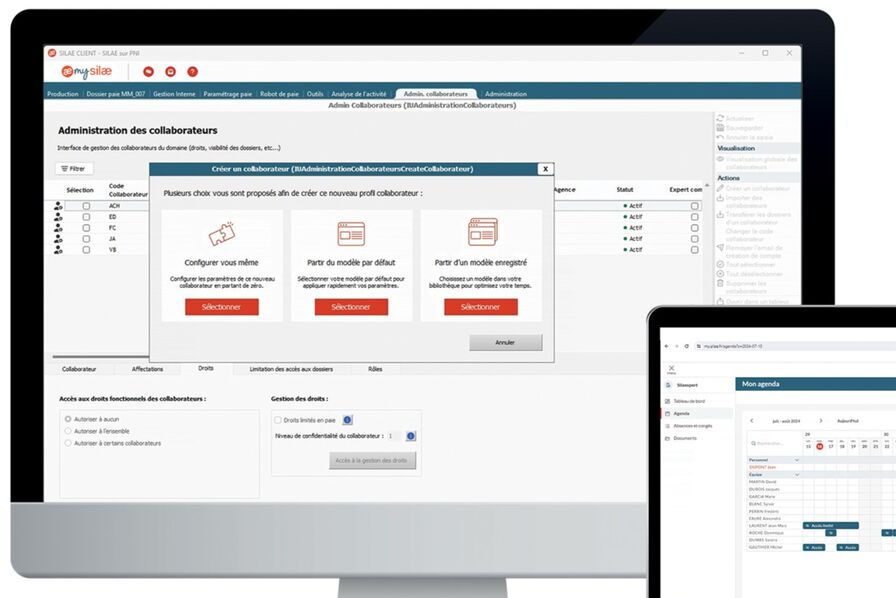Open Absences et congés in the tablet sidebar
This screenshot has width=896, height=598.
(692, 426)
